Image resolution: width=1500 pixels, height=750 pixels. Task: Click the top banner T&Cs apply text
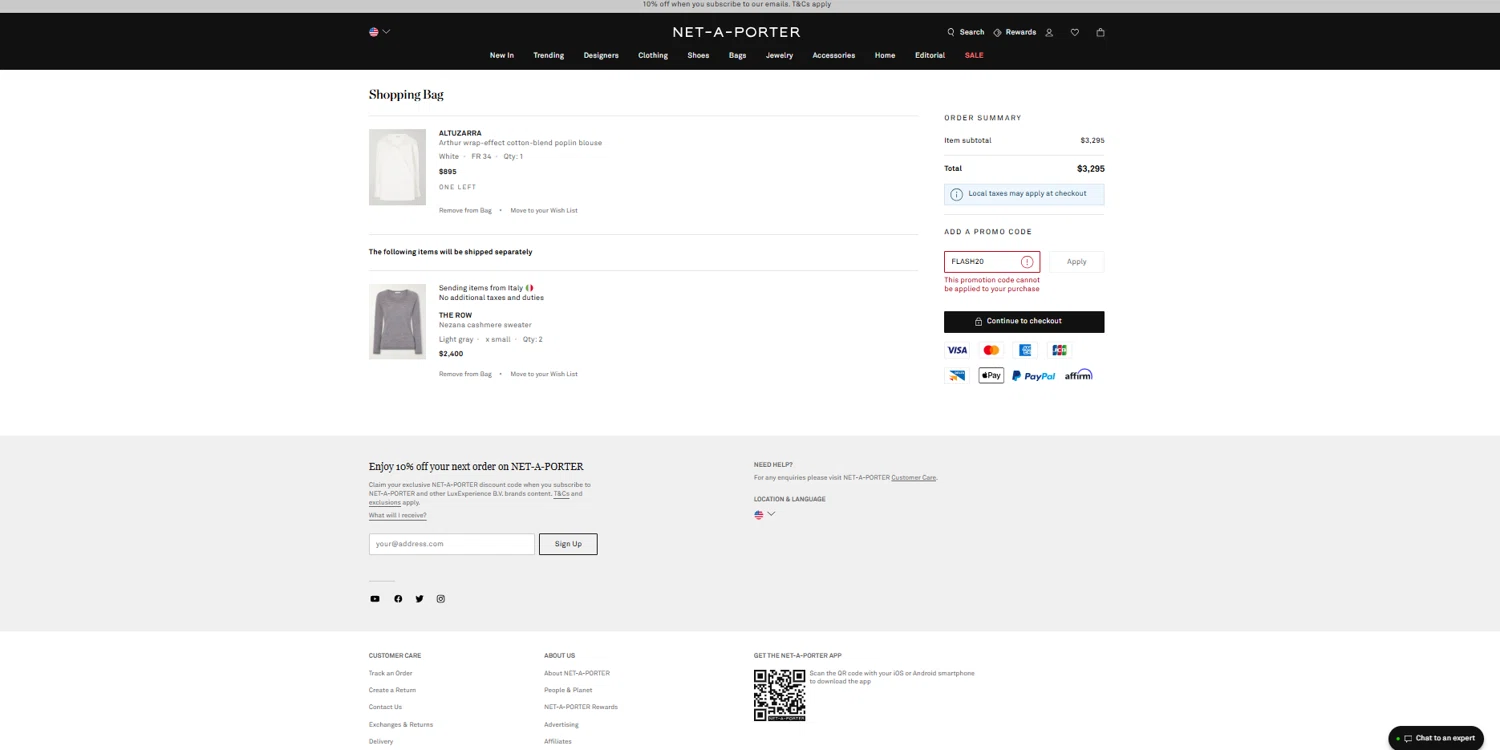[811, 4]
